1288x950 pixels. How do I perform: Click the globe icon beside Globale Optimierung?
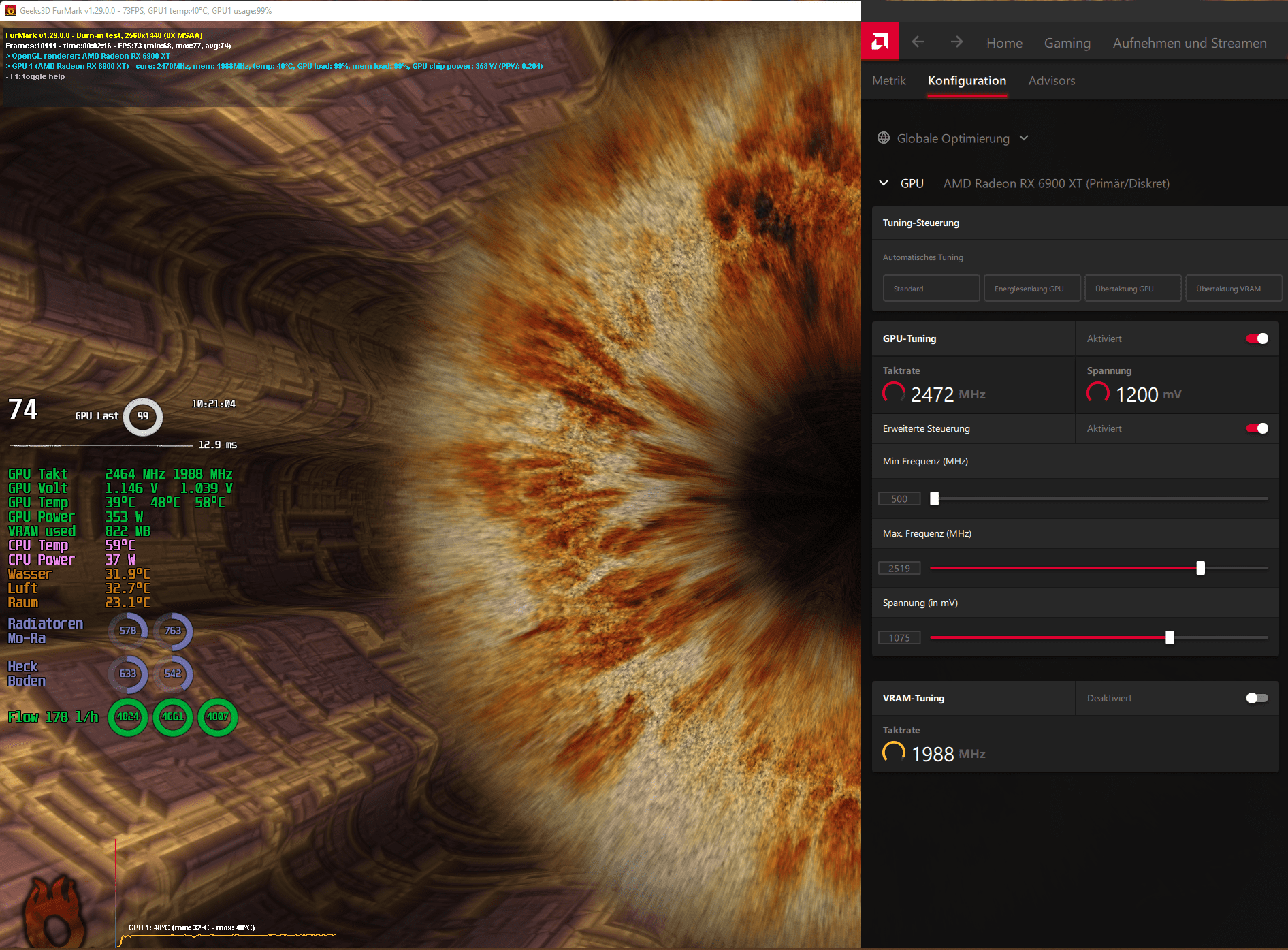click(x=884, y=138)
